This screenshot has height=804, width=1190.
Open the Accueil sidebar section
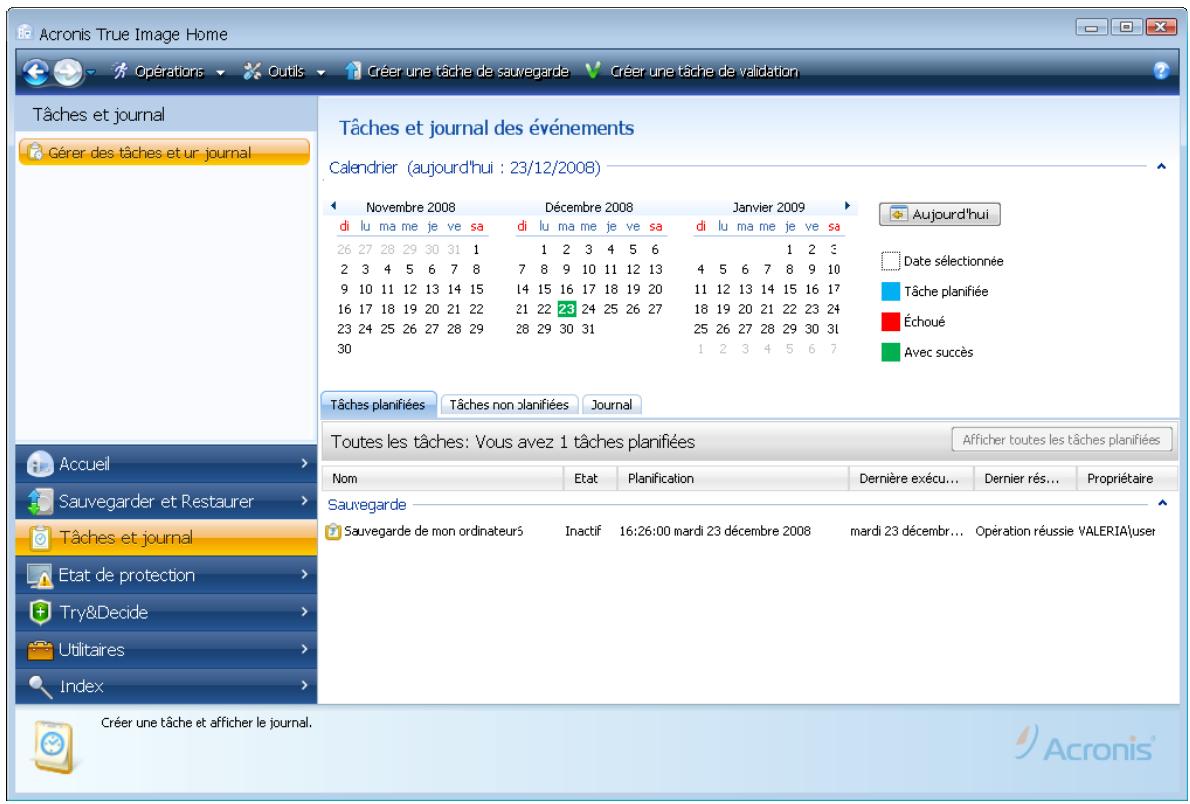(x=166, y=463)
